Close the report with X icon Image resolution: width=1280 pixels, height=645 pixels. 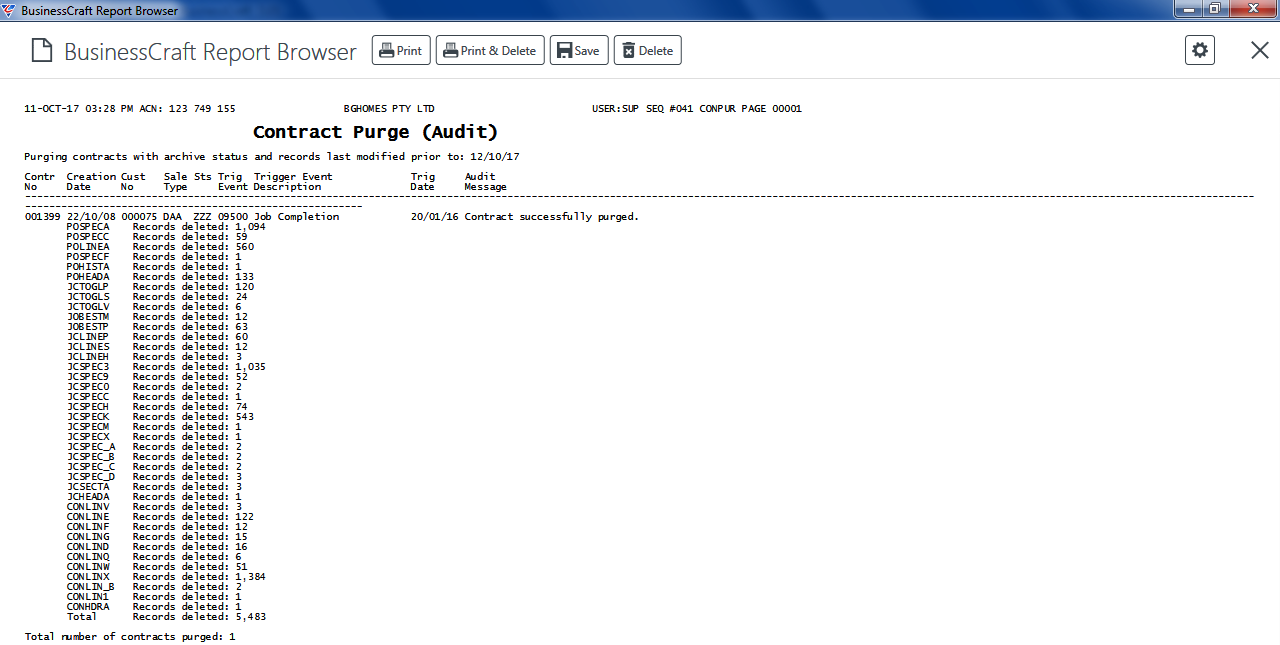coord(1260,50)
